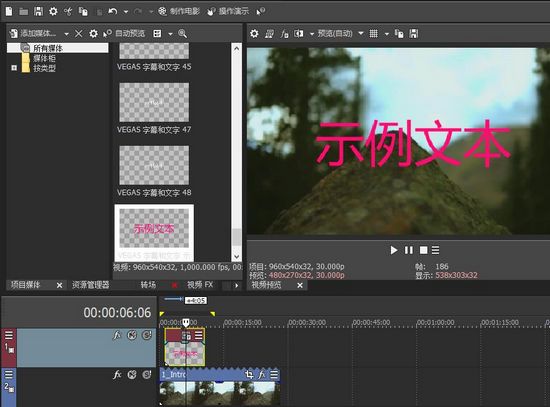This screenshot has width=550, height=407.
Task: Open preview properties gear in preview toolbar
Action: (x=254, y=34)
